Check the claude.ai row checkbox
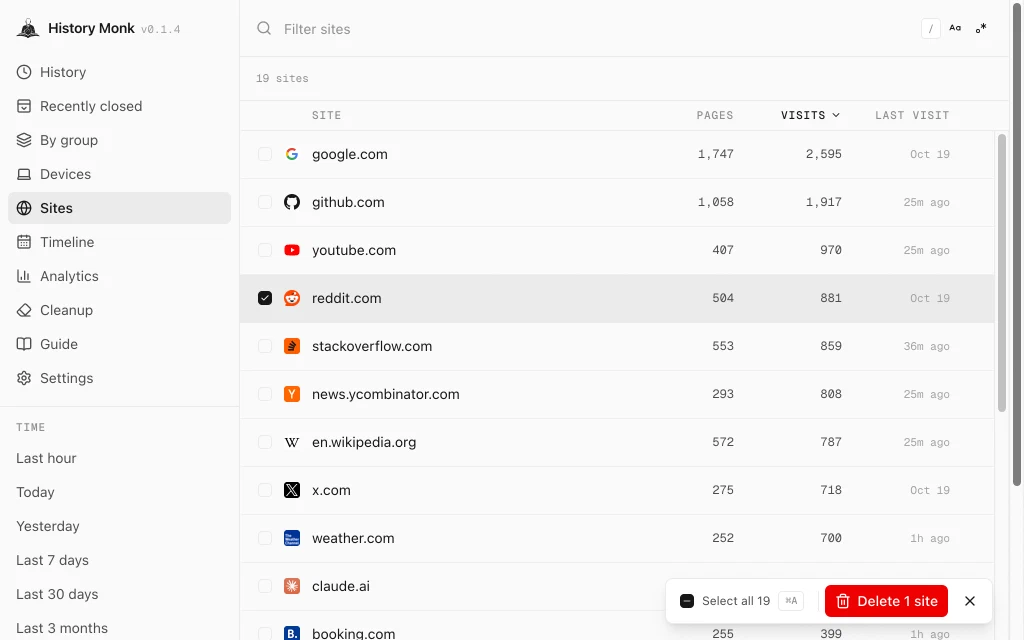 264,586
